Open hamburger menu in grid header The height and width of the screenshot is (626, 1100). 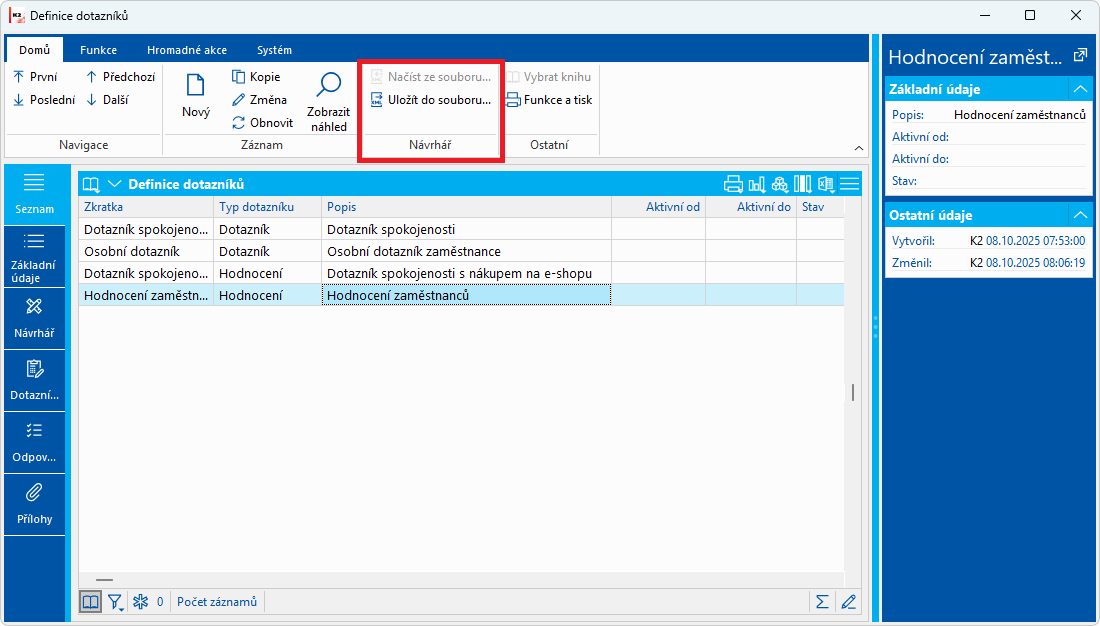pos(850,185)
